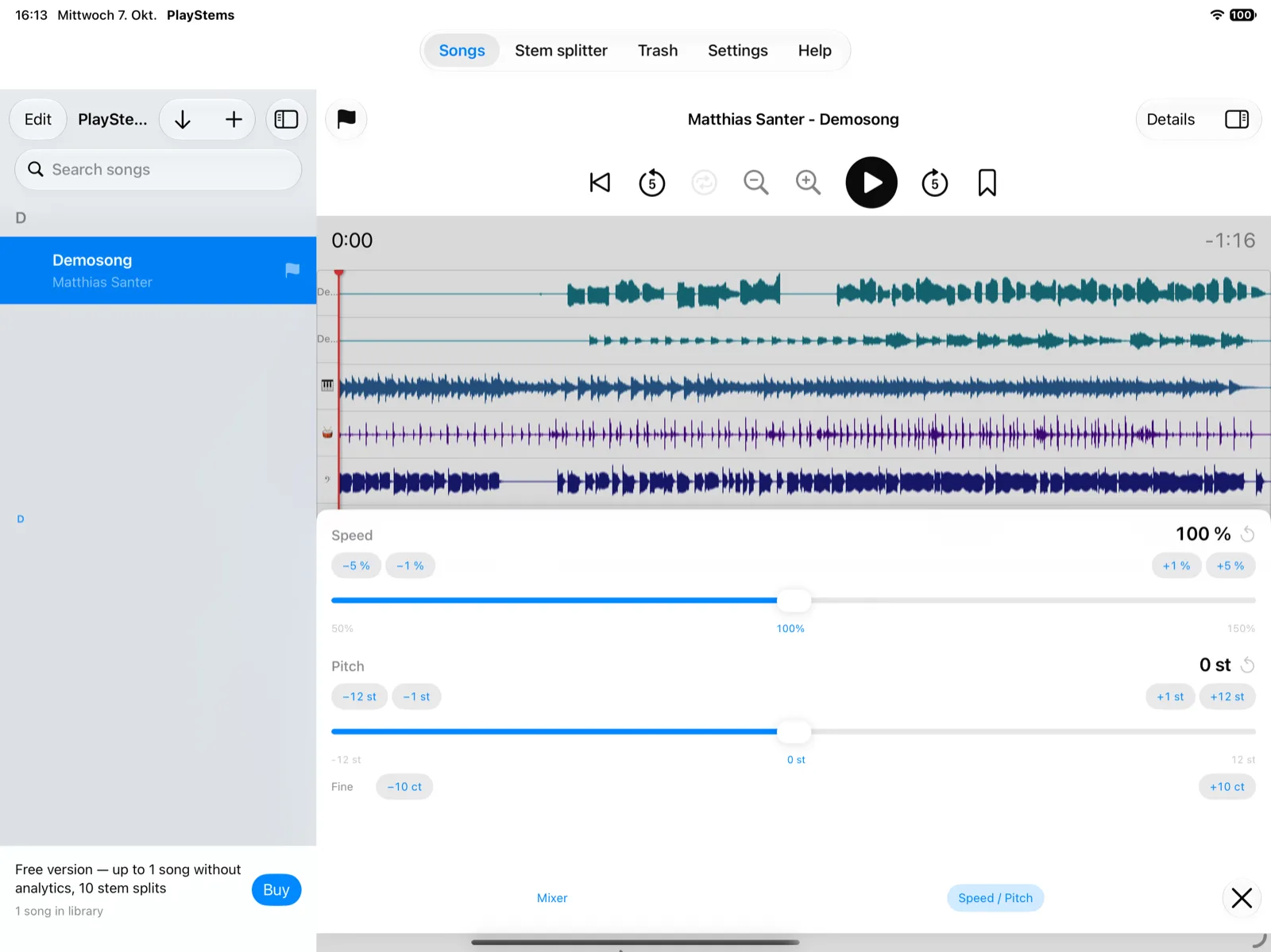Buy the full version
Image resolution: width=1271 pixels, height=952 pixels.
pos(276,890)
